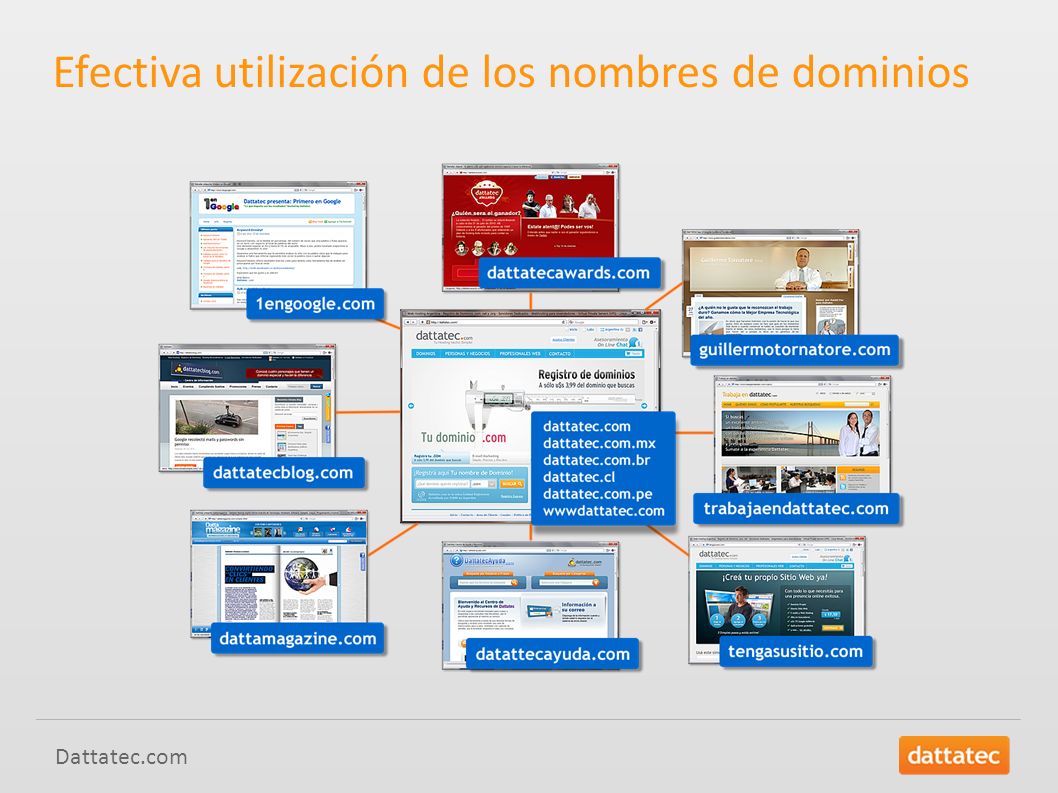Open the 1engoogle site screenshot thumbnail
1058x793 pixels.
[278, 245]
